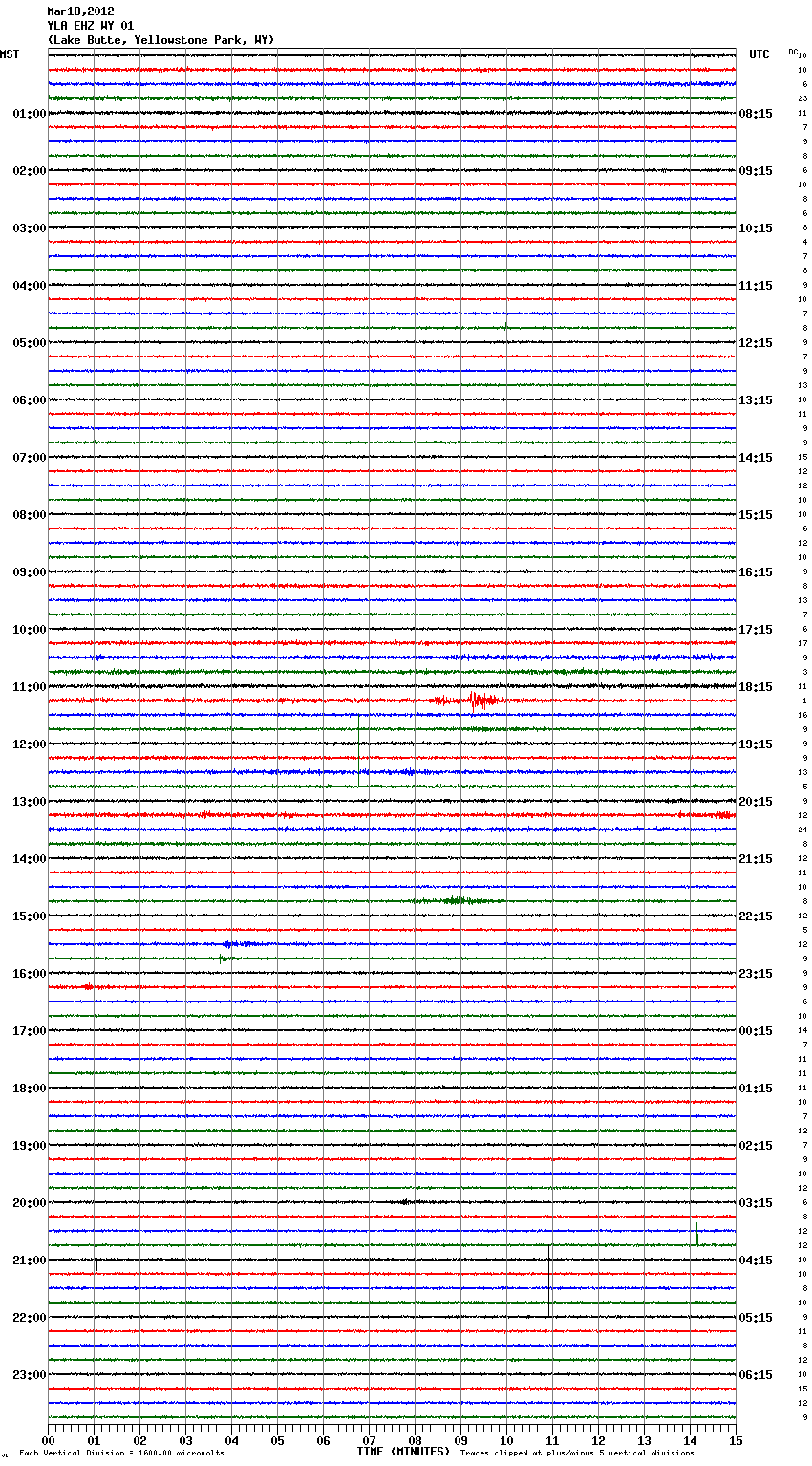
Task: Click the "05:00" MST hour label
Action: click(x=30, y=343)
